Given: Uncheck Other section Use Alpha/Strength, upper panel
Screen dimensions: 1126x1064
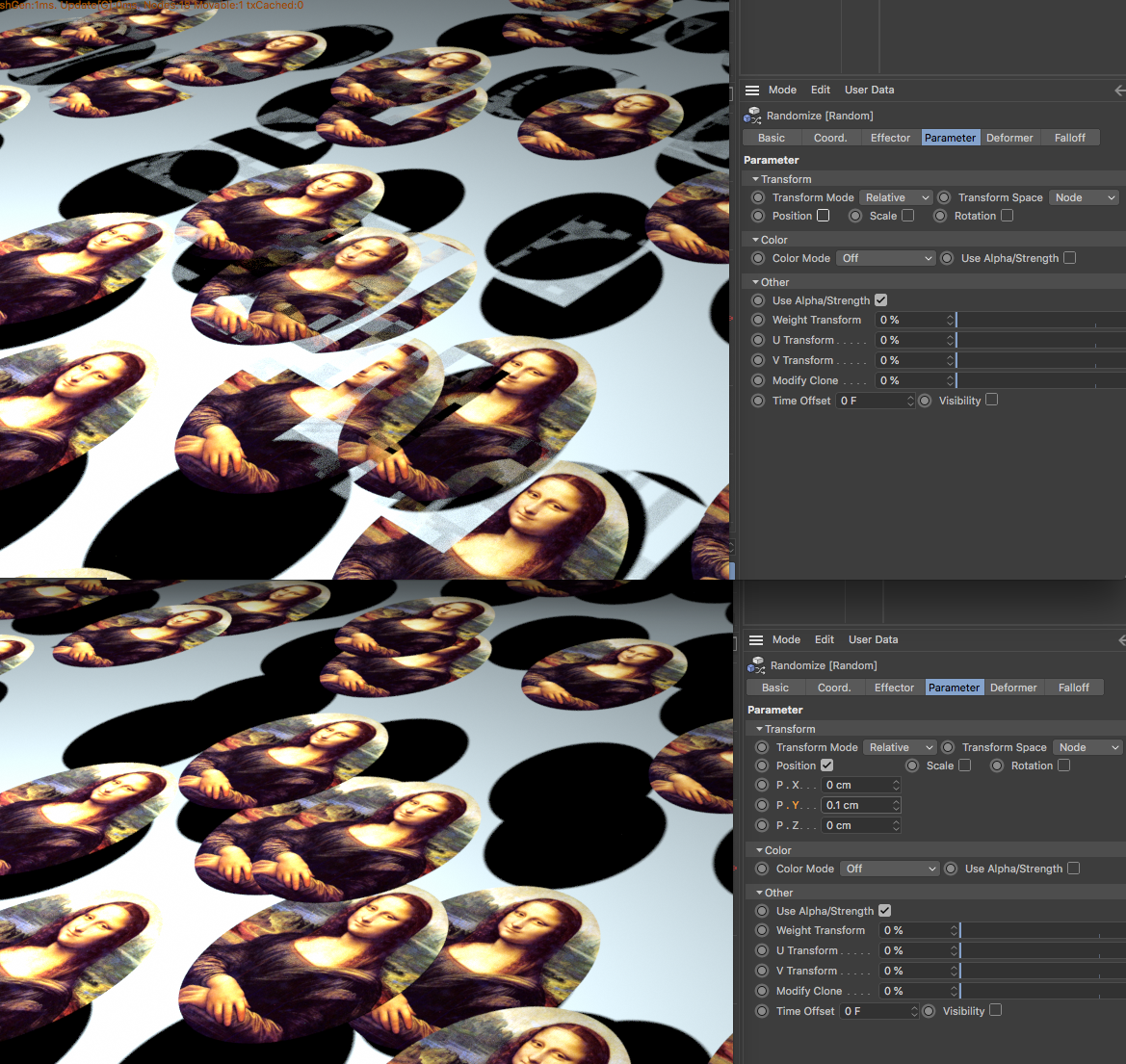Looking at the screenshot, I should pos(881,300).
